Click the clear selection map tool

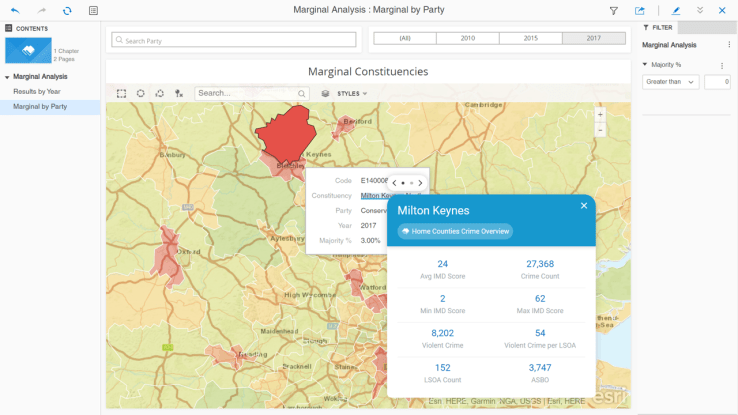point(179,94)
